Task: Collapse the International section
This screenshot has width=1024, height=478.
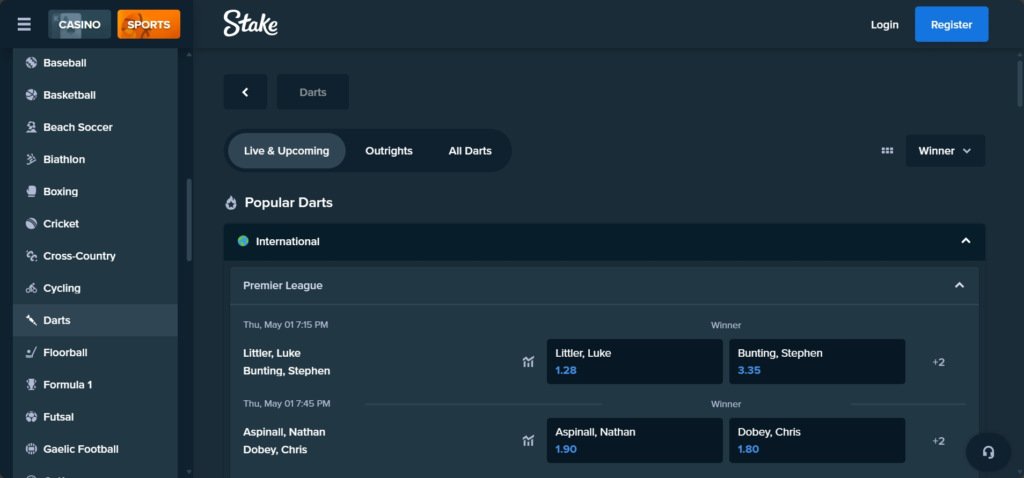Action: (966, 241)
